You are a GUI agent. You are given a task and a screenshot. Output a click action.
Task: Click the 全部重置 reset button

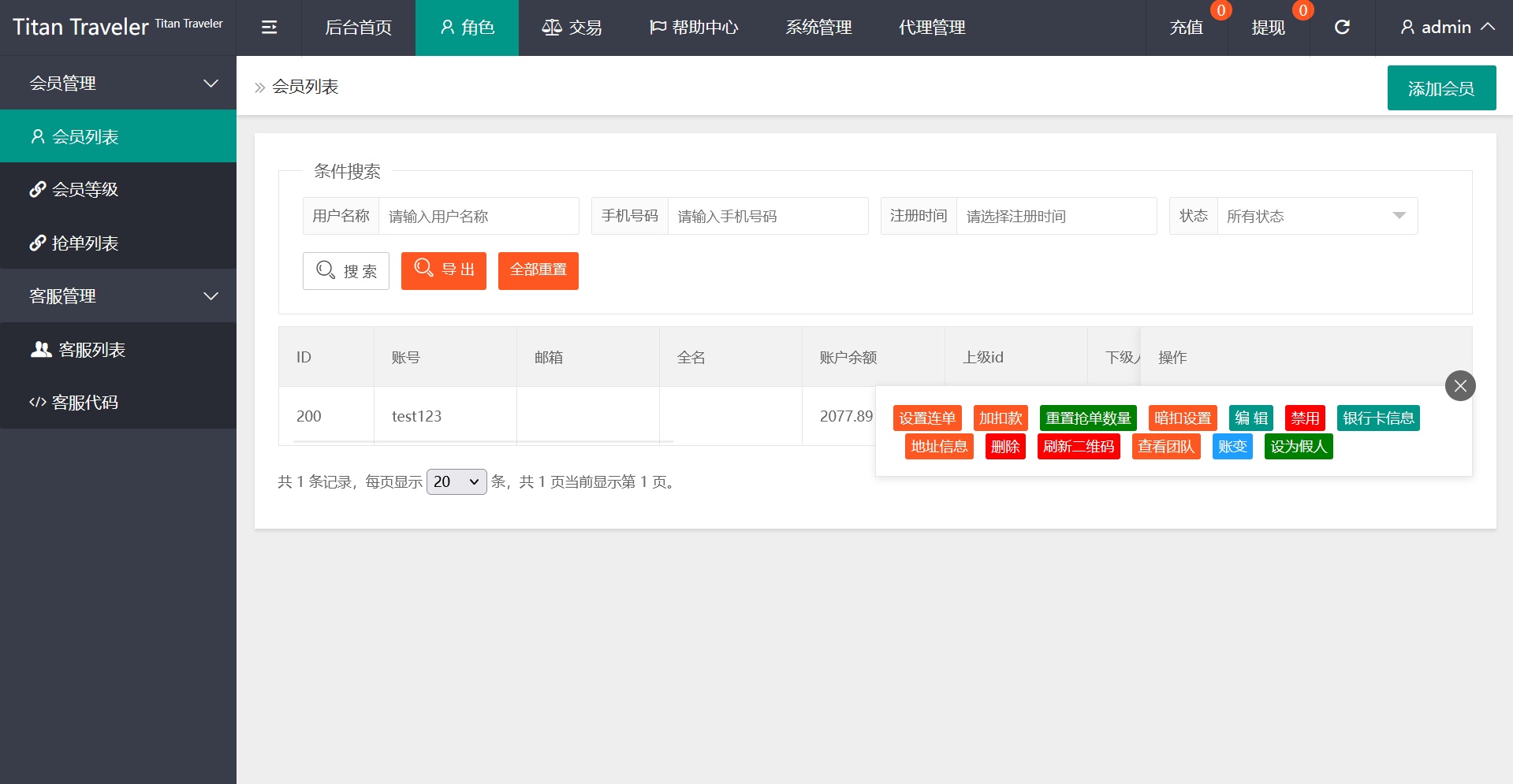tap(538, 271)
